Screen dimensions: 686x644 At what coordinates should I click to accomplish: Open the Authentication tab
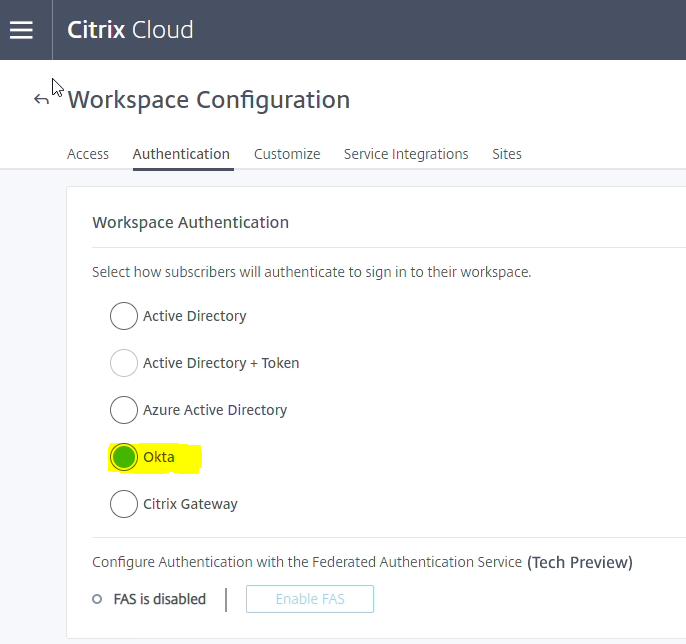click(x=181, y=154)
